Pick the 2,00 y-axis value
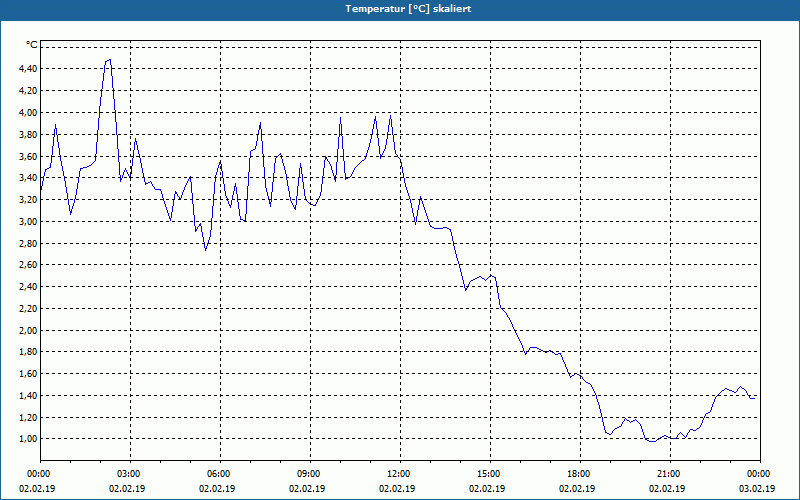Image resolution: width=800 pixels, height=500 pixels. click(x=28, y=330)
